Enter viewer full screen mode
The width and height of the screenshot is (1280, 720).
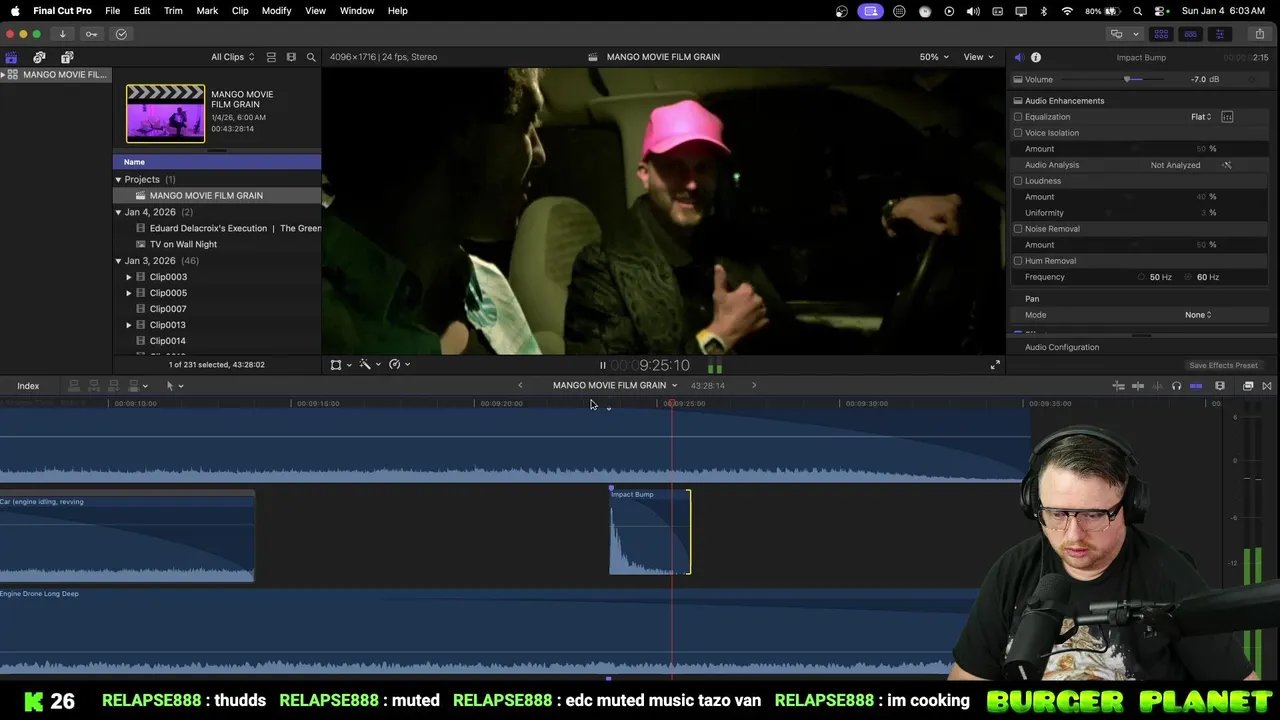pyautogui.click(x=995, y=365)
